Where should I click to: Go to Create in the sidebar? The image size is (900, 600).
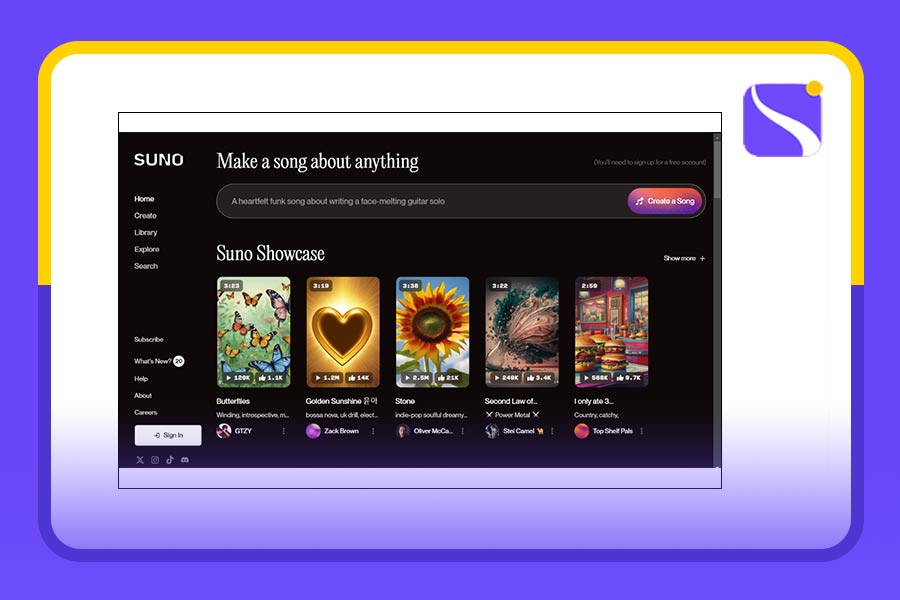click(145, 216)
